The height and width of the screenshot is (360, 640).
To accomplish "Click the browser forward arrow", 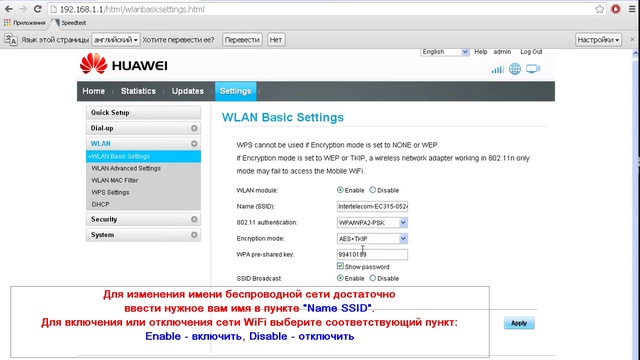I will tap(23, 9).
